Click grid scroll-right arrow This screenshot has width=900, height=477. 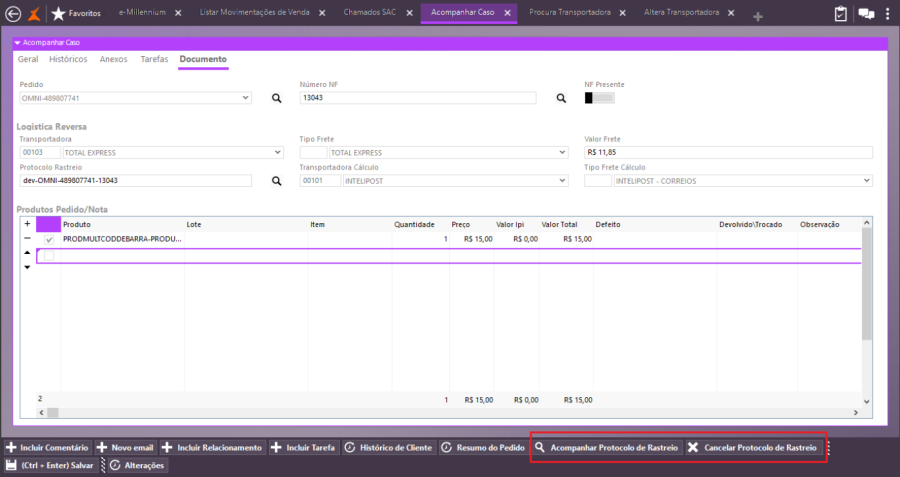coord(856,412)
